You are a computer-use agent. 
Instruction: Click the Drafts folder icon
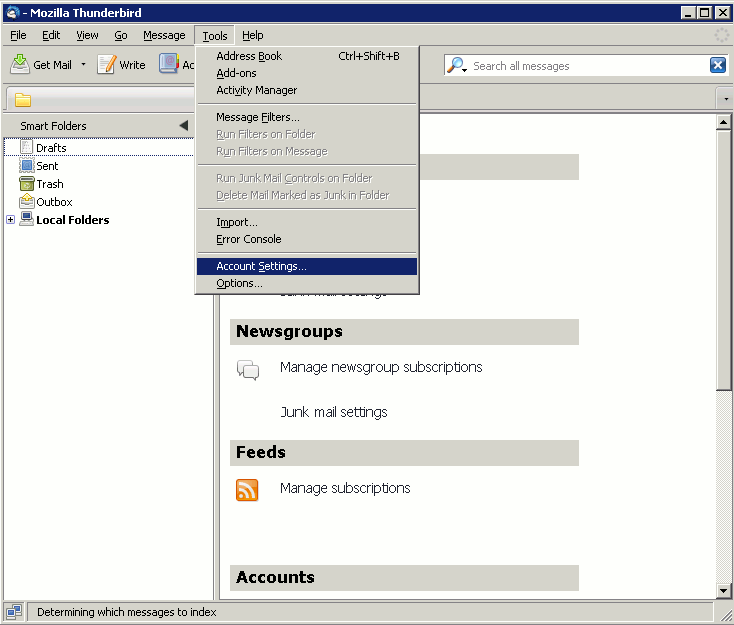point(27,147)
